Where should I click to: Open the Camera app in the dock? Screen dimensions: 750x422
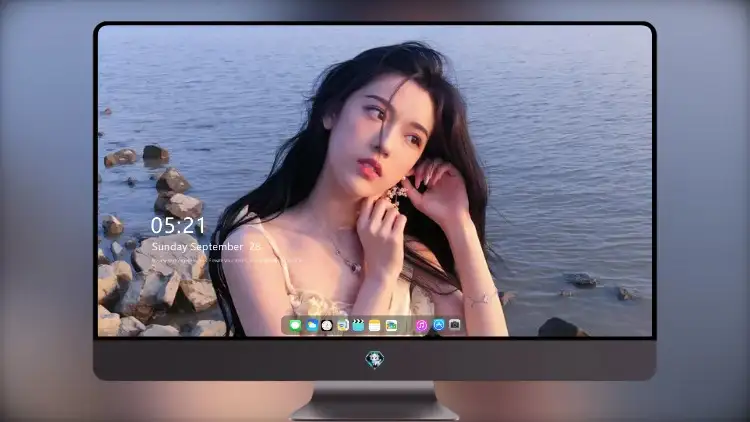455,325
